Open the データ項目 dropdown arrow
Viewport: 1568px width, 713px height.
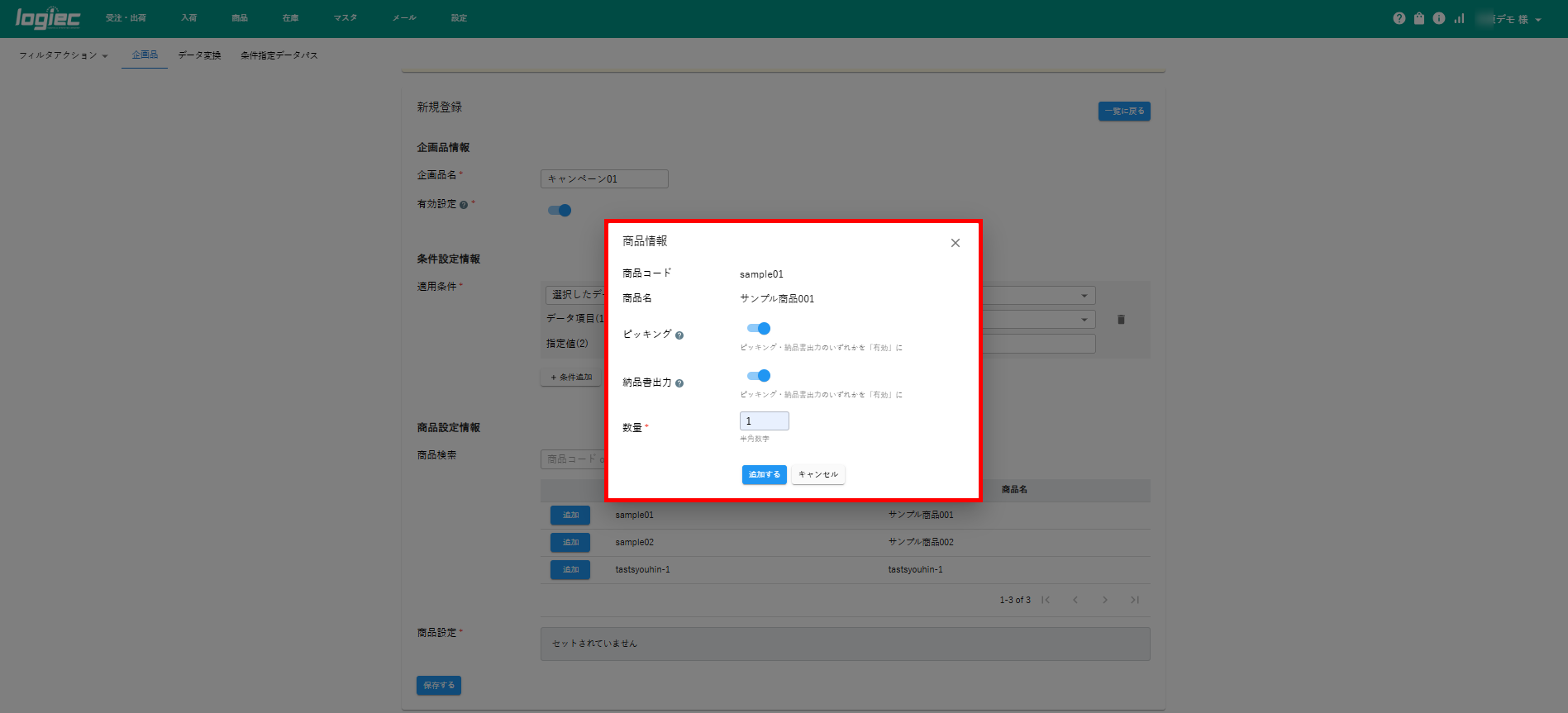point(1084,320)
